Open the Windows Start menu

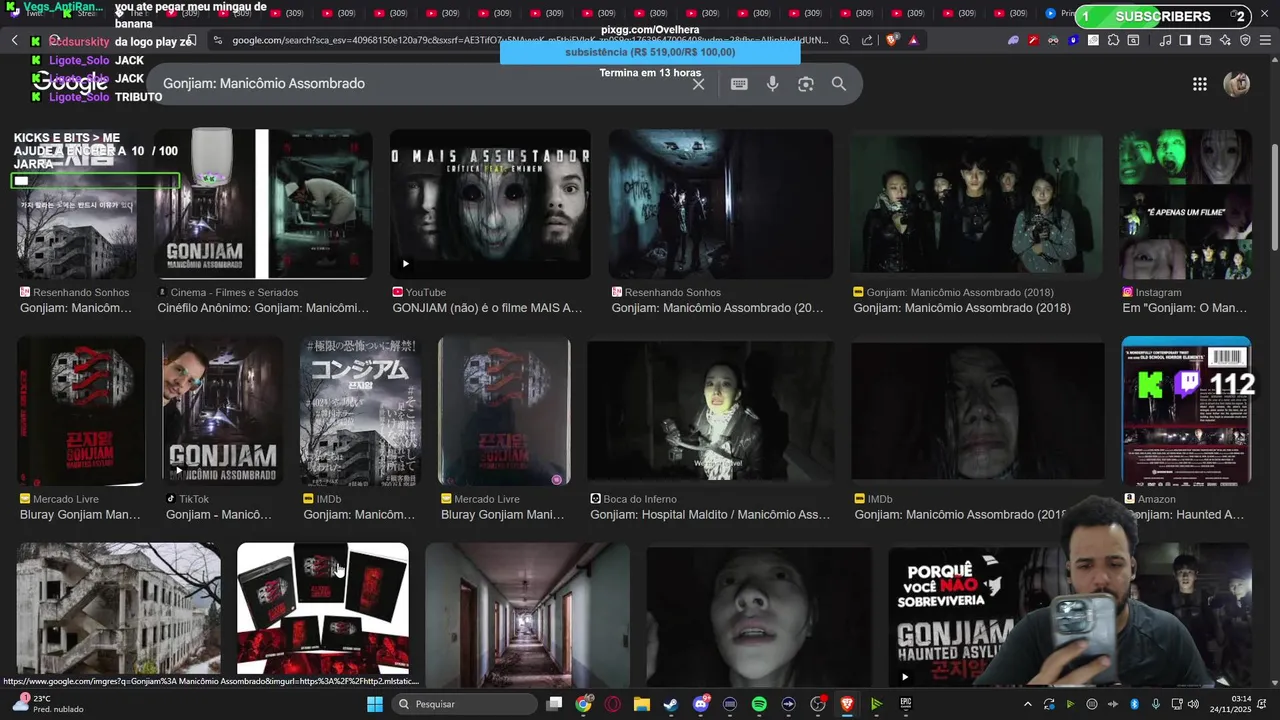[x=375, y=704]
